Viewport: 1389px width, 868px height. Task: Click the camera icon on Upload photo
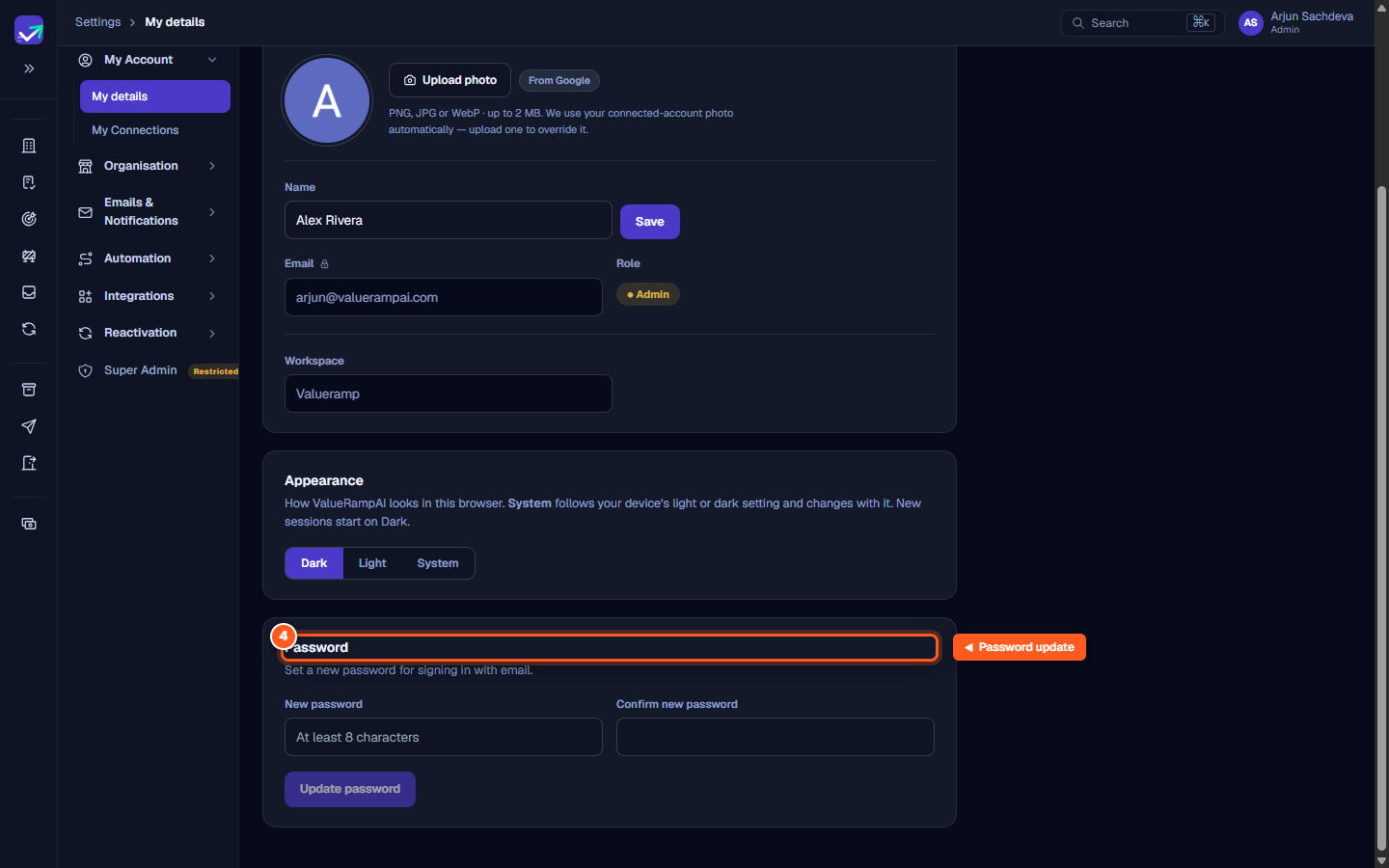(410, 80)
